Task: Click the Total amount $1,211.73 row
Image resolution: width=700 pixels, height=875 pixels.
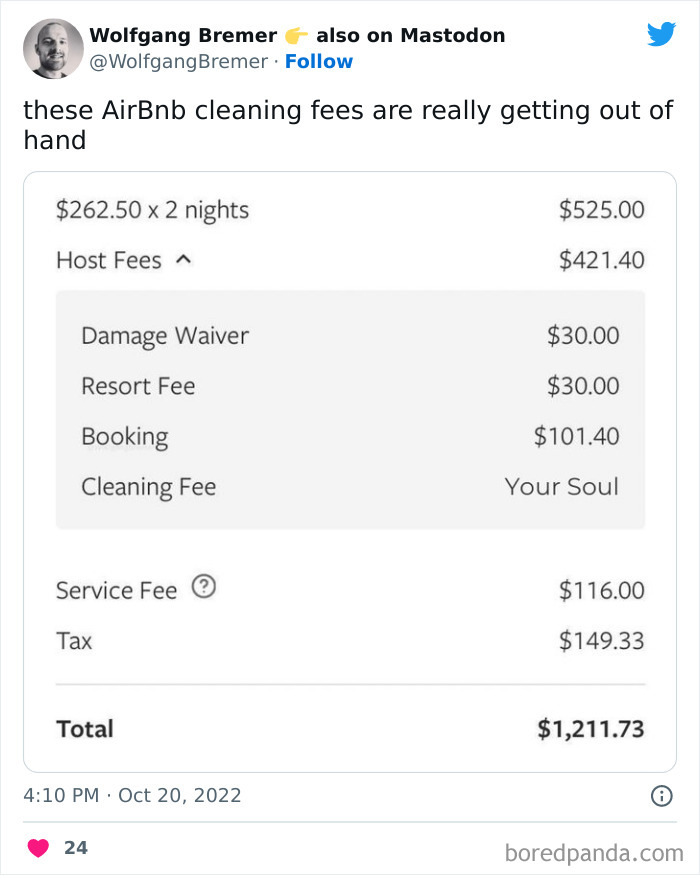Action: tap(350, 729)
